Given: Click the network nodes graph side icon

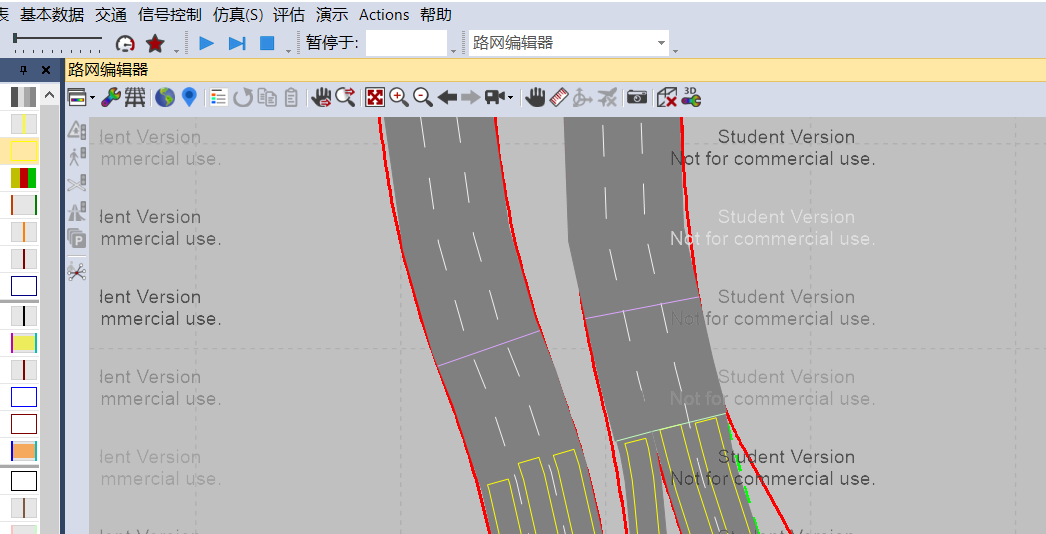Looking at the screenshot, I should click(x=77, y=272).
